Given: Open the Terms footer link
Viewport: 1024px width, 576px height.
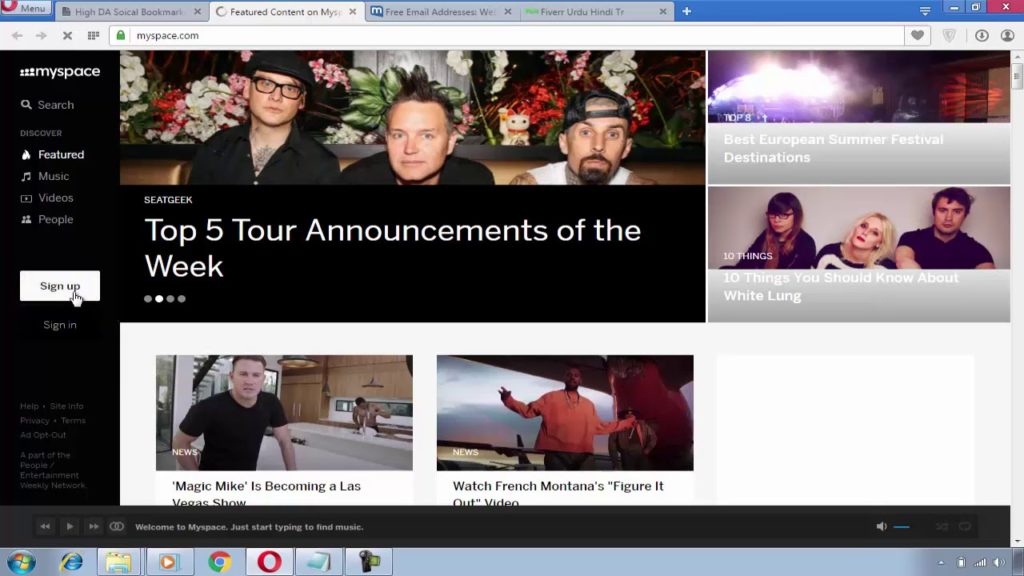Looking at the screenshot, I should (73, 421).
